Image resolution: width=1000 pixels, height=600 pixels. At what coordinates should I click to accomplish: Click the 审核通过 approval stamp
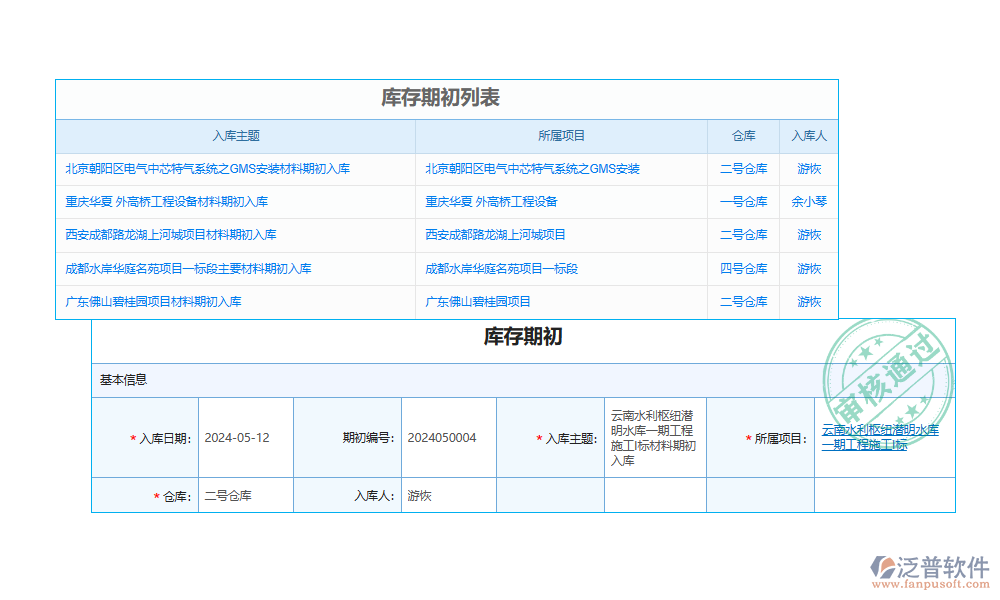click(x=888, y=380)
